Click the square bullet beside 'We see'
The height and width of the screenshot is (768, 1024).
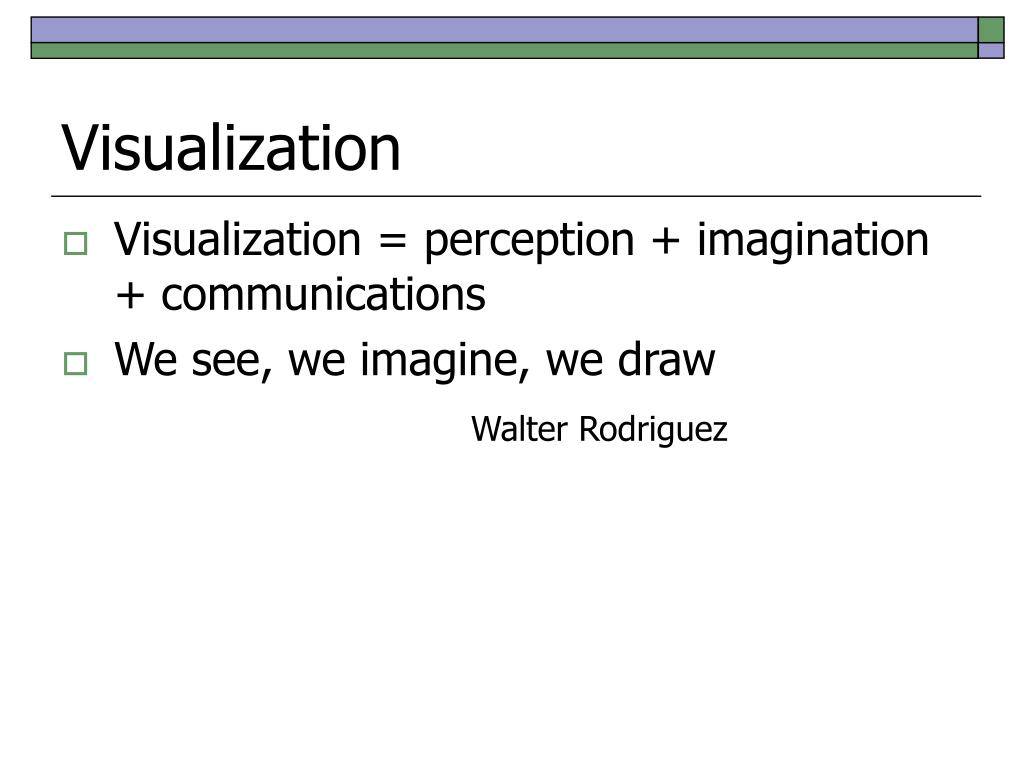pyautogui.click(x=76, y=364)
